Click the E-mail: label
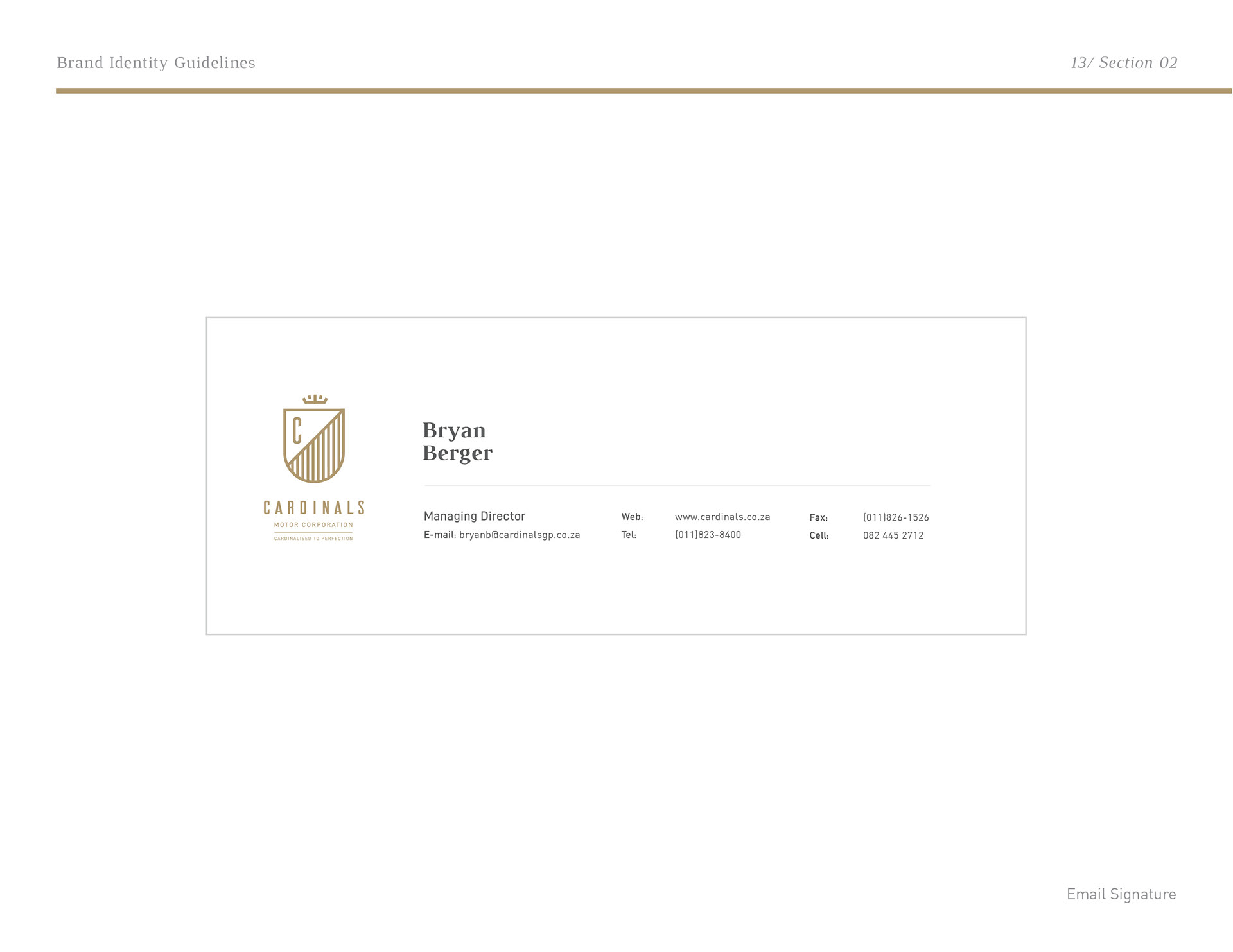This screenshot has height=952, width=1233. tap(440, 535)
